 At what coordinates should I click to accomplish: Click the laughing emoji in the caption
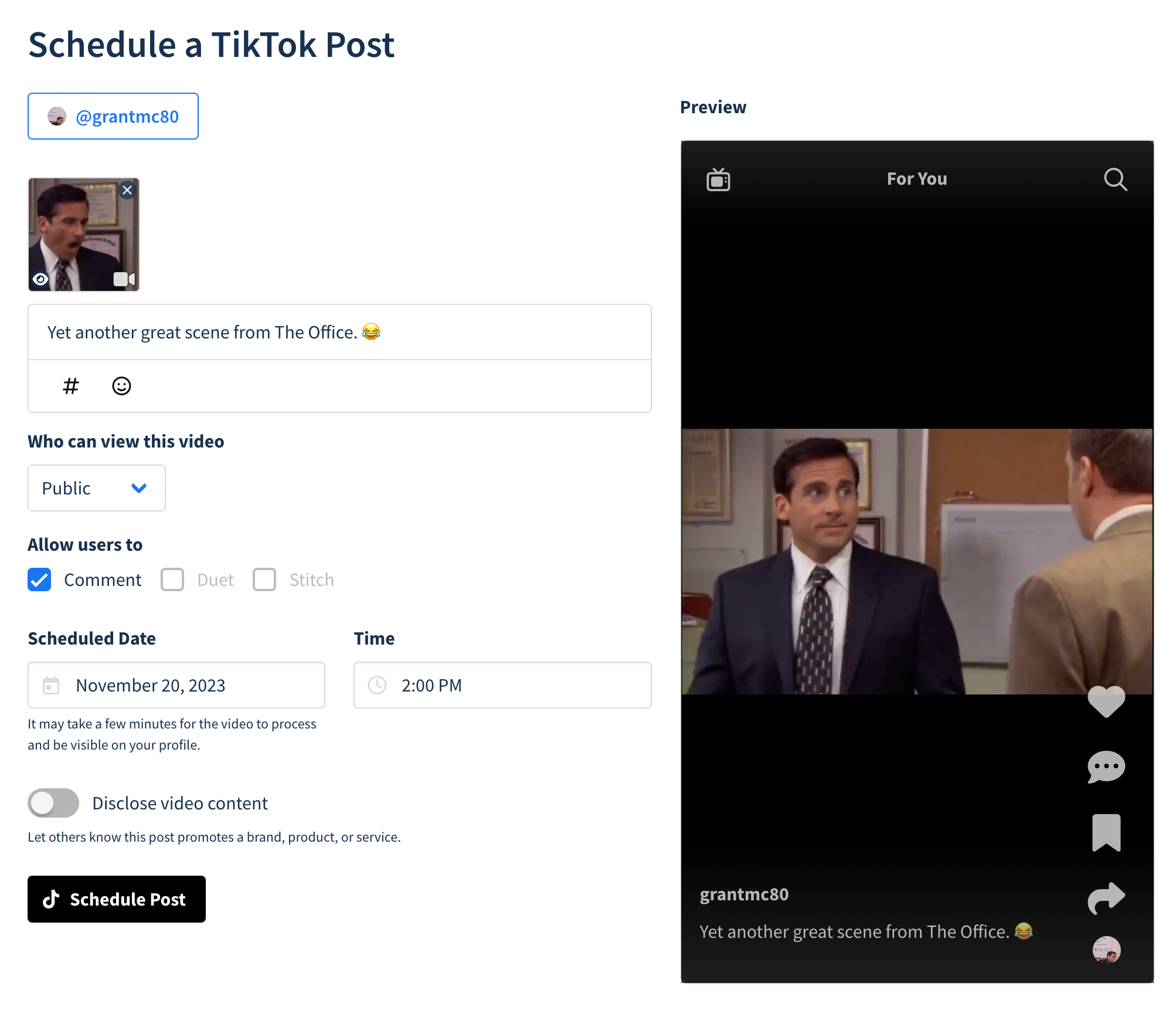(x=371, y=331)
